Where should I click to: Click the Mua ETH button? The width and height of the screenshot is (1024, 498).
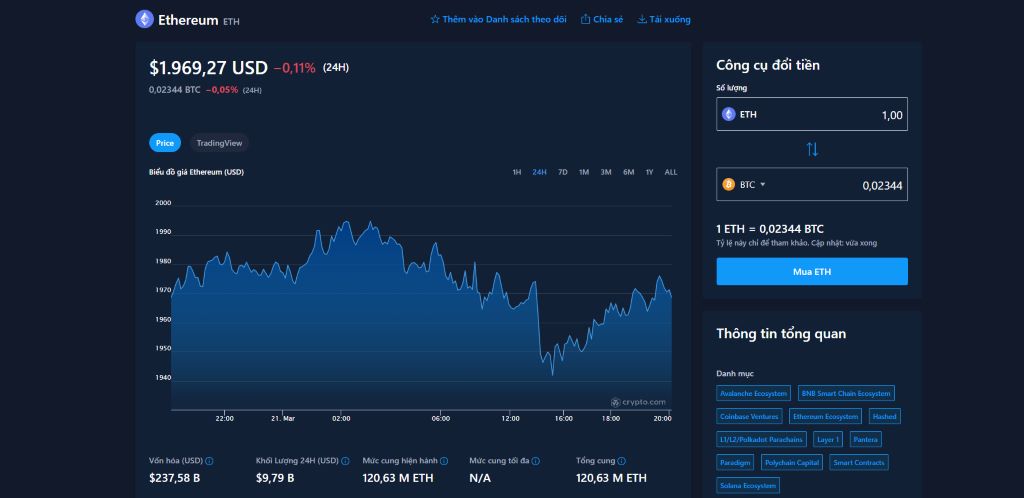pyautogui.click(x=812, y=272)
